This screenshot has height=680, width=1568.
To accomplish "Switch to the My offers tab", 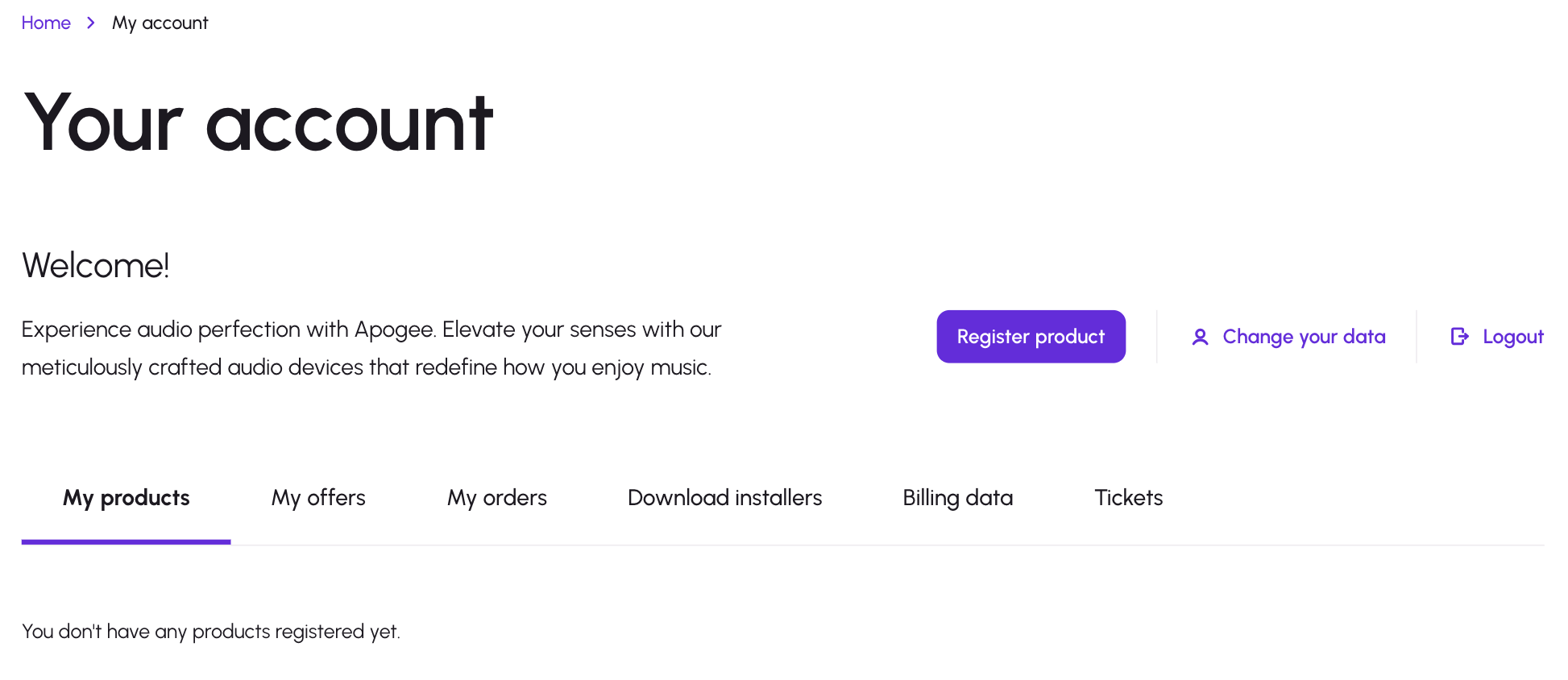I will tap(318, 498).
